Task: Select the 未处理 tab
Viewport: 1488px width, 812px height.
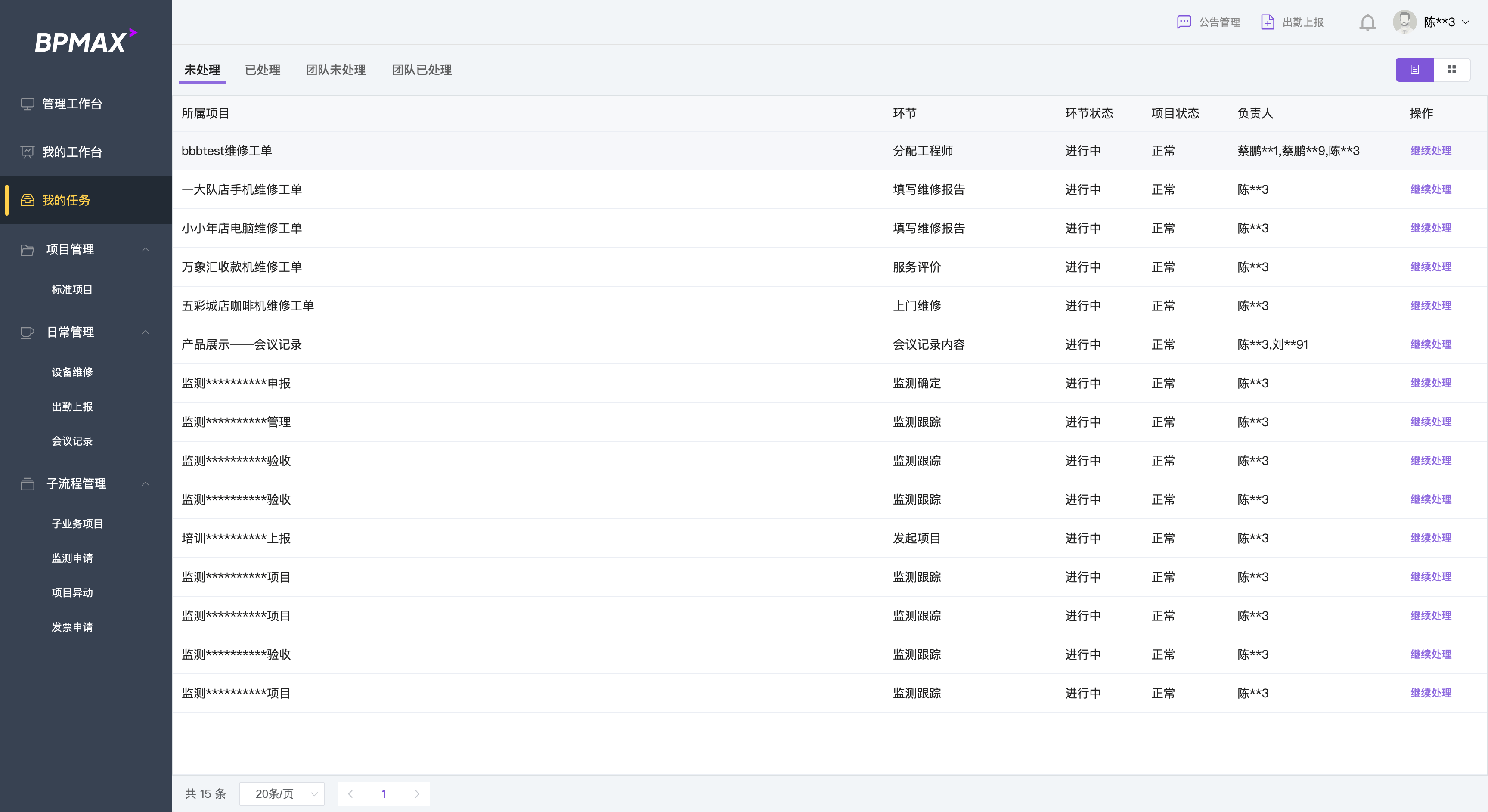Action: [x=202, y=70]
